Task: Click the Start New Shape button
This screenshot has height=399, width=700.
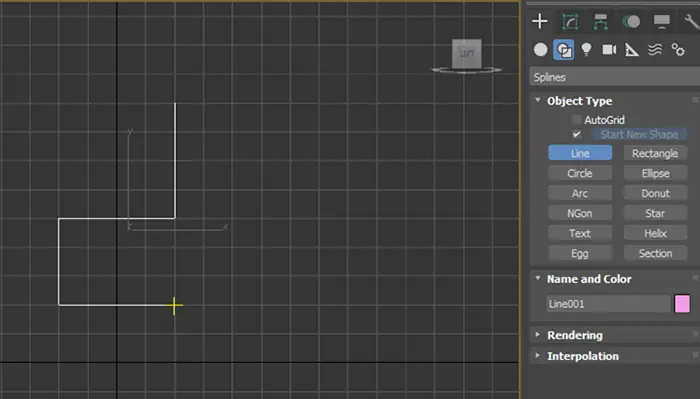Action: click(639, 134)
